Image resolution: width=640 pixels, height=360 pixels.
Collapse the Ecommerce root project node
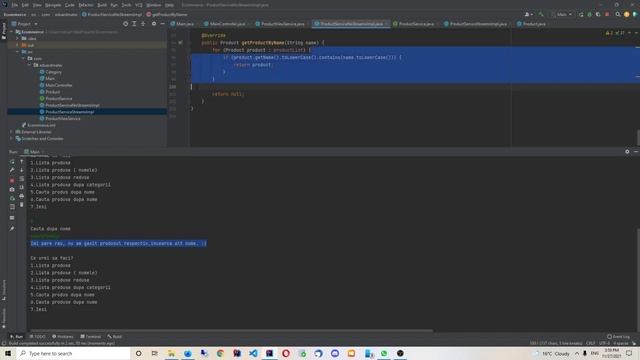11,31
